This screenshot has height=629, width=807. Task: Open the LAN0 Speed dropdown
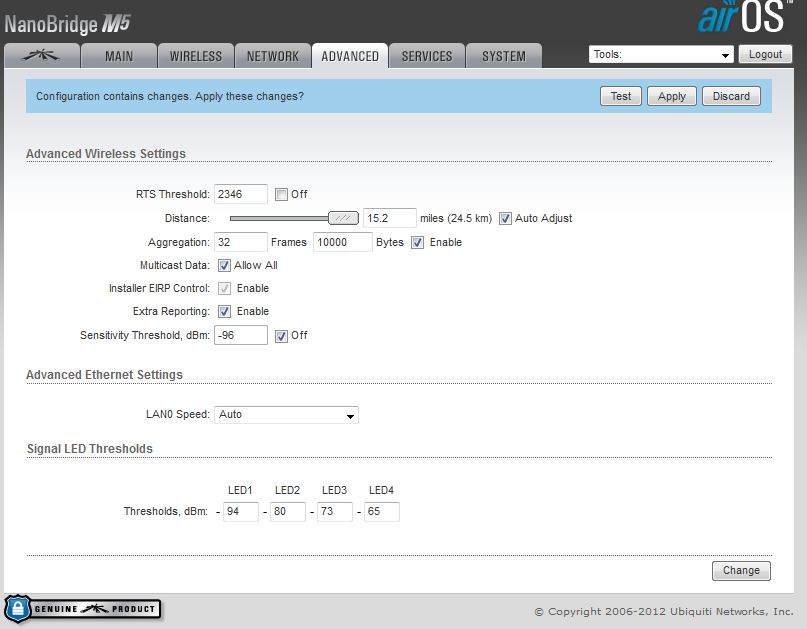286,414
